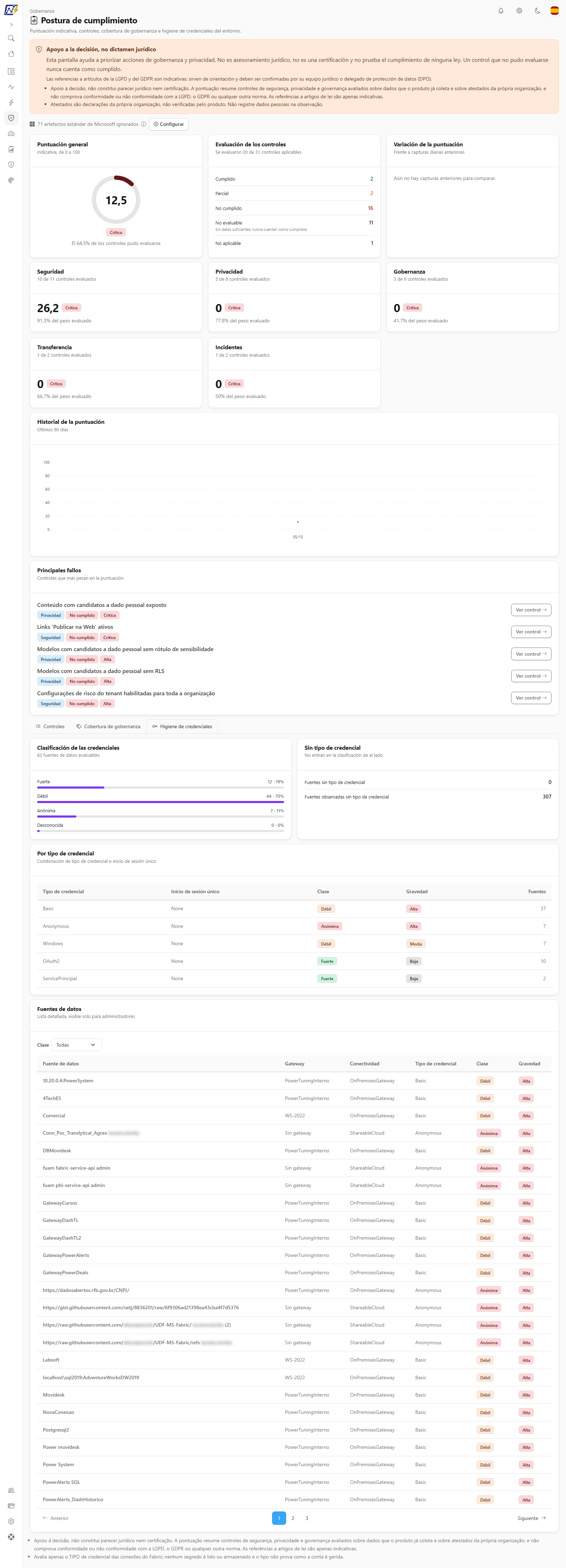This screenshot has height=1568, width=566.
Task: Open notifications bell in the header
Action: tap(501, 11)
